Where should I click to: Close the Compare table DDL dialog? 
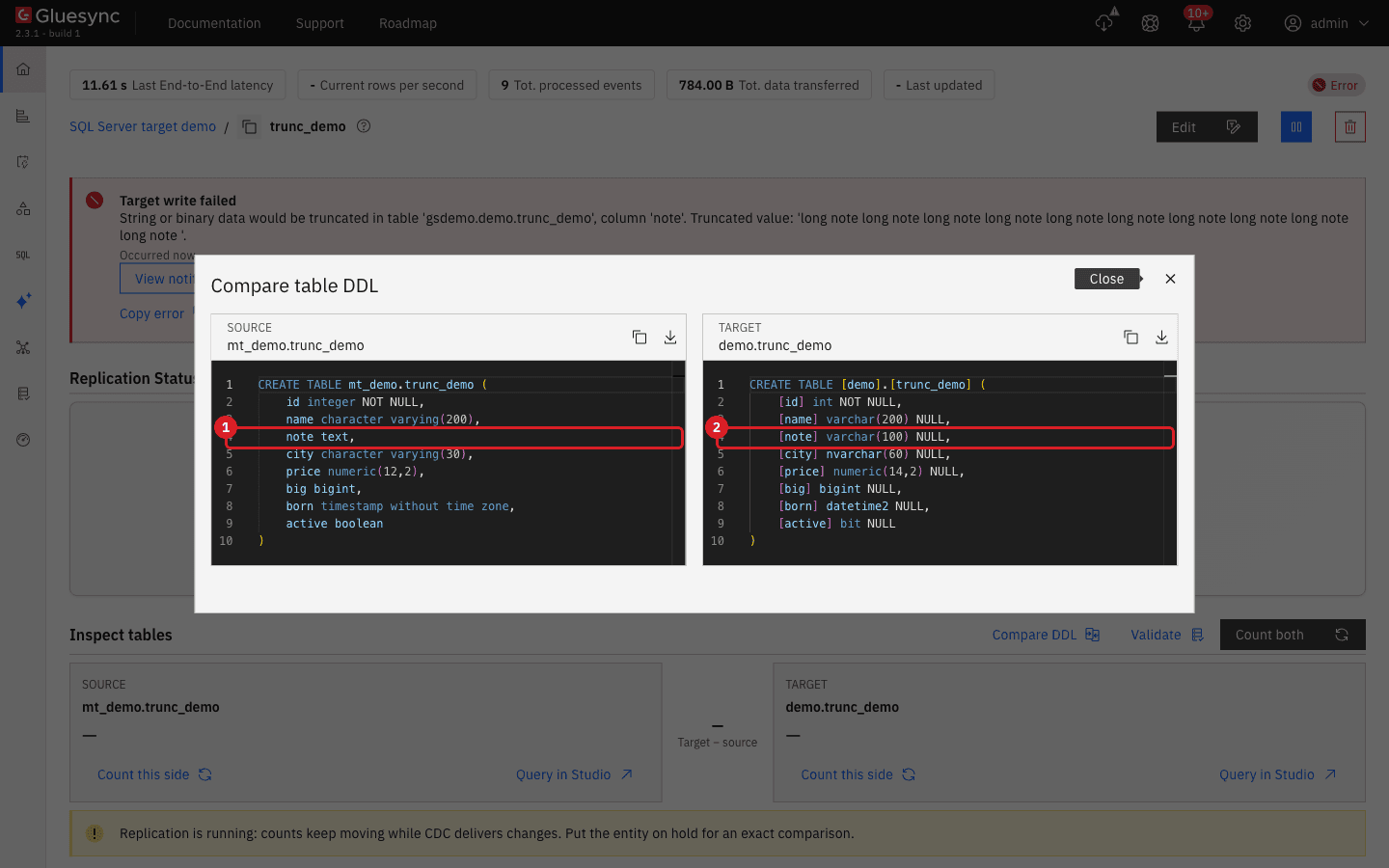click(x=1170, y=279)
